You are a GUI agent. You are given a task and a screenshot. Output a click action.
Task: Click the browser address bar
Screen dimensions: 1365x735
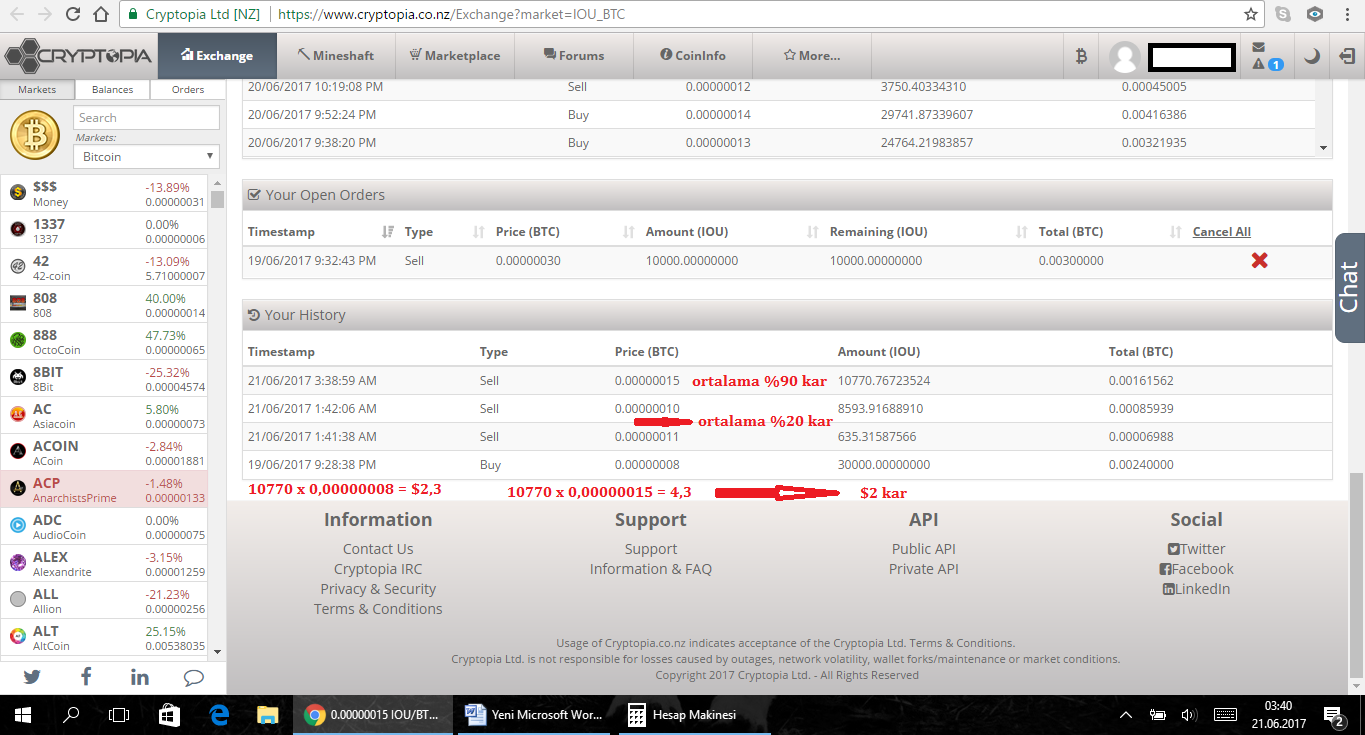tap(680, 15)
